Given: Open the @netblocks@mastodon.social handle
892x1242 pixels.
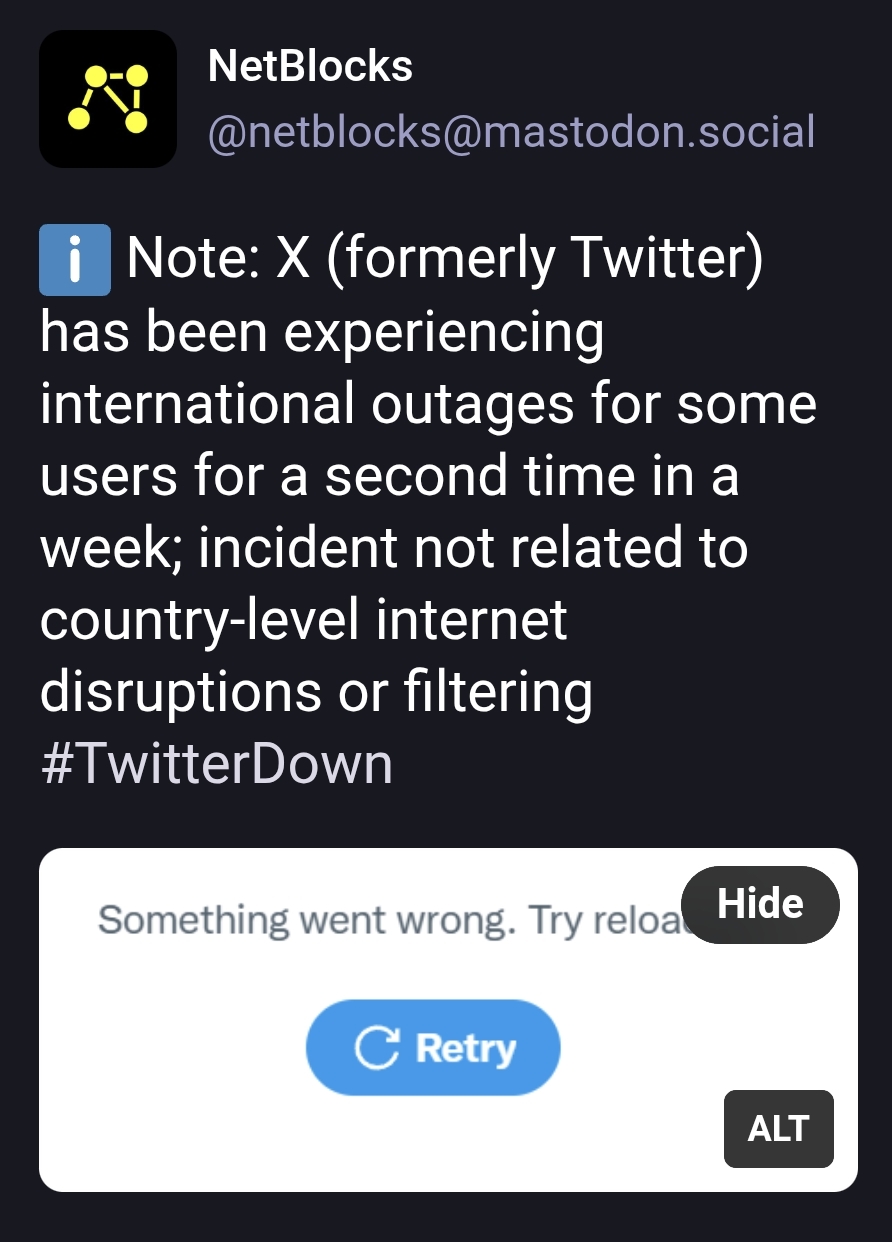Looking at the screenshot, I should pyautogui.click(x=511, y=132).
